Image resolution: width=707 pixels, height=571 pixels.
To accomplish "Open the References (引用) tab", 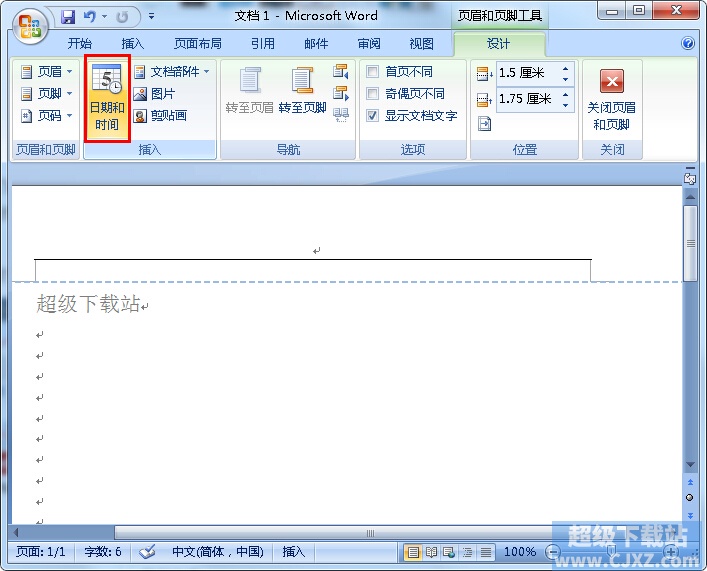I will 263,44.
